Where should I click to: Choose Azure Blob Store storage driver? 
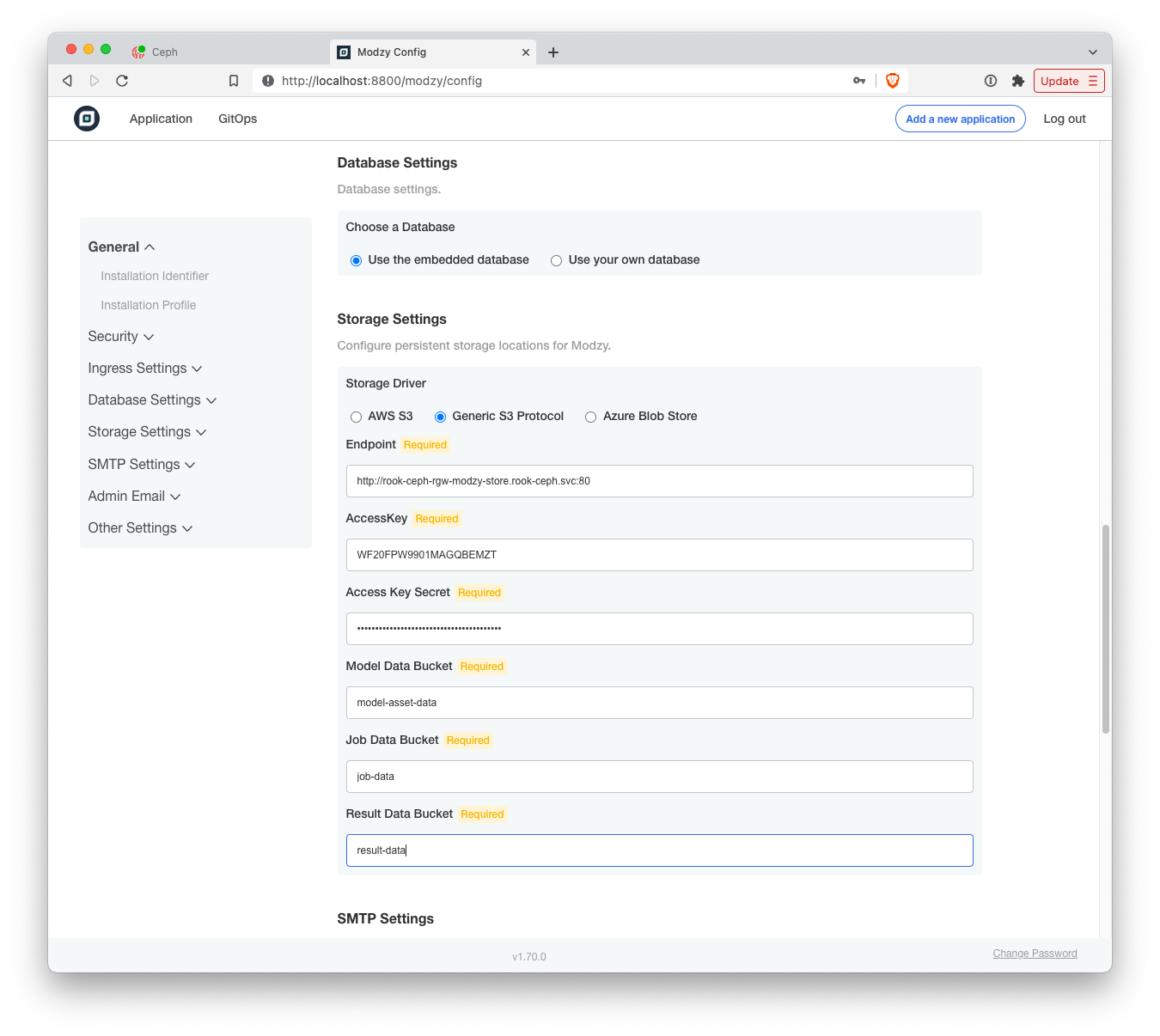coord(591,417)
